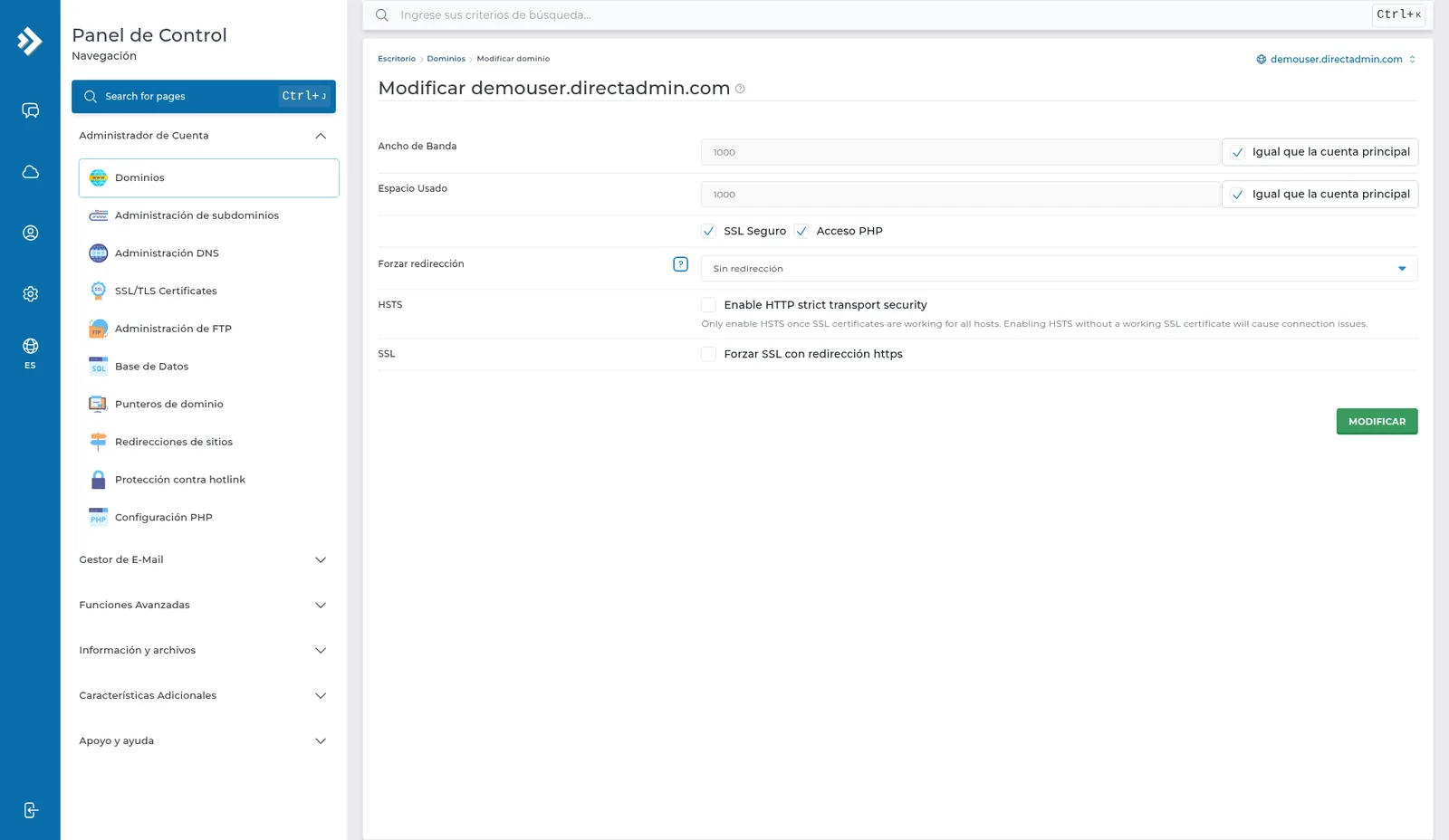Click the MODIFICAR button
The image size is (1449, 840).
1377,422
